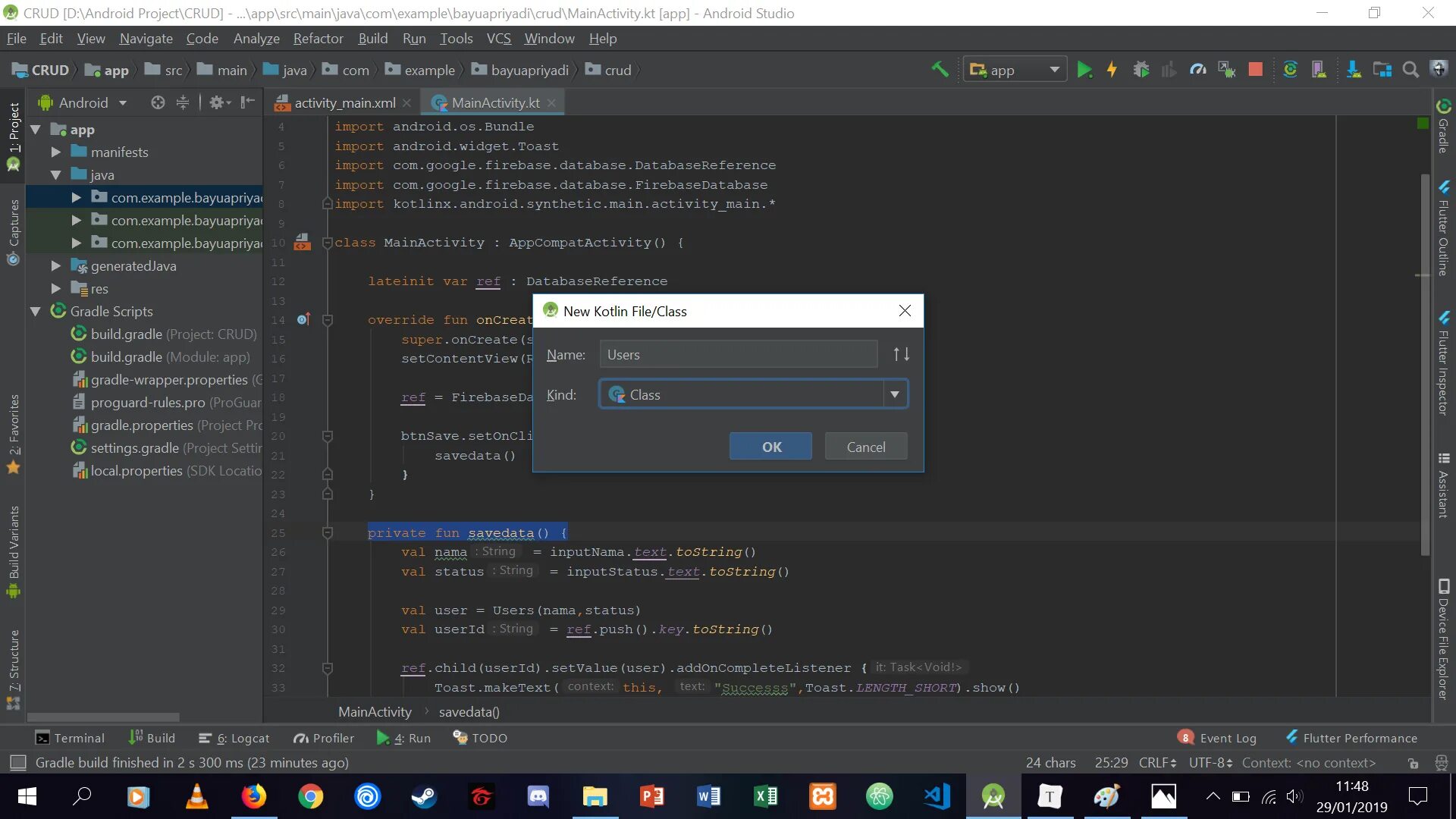Click the Name field containing Users
1456x819 pixels.
click(x=737, y=354)
